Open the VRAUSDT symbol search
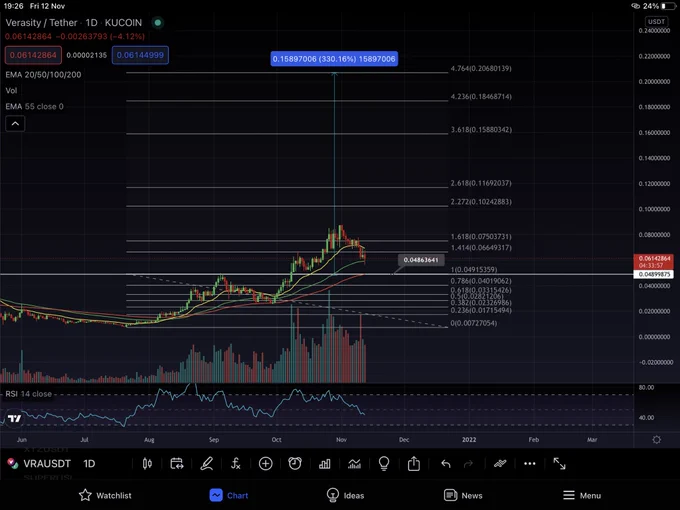Screen dimensions: 680x510 (47, 464)
